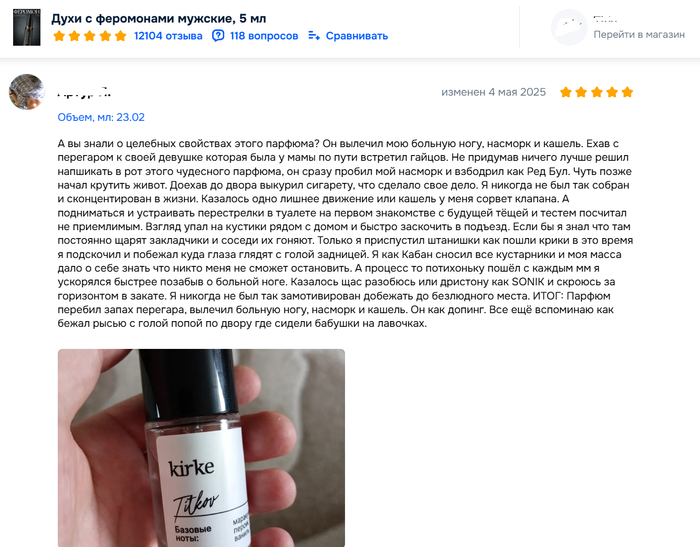Click the question bubble icon
This screenshot has width=700, height=547.
coord(218,36)
